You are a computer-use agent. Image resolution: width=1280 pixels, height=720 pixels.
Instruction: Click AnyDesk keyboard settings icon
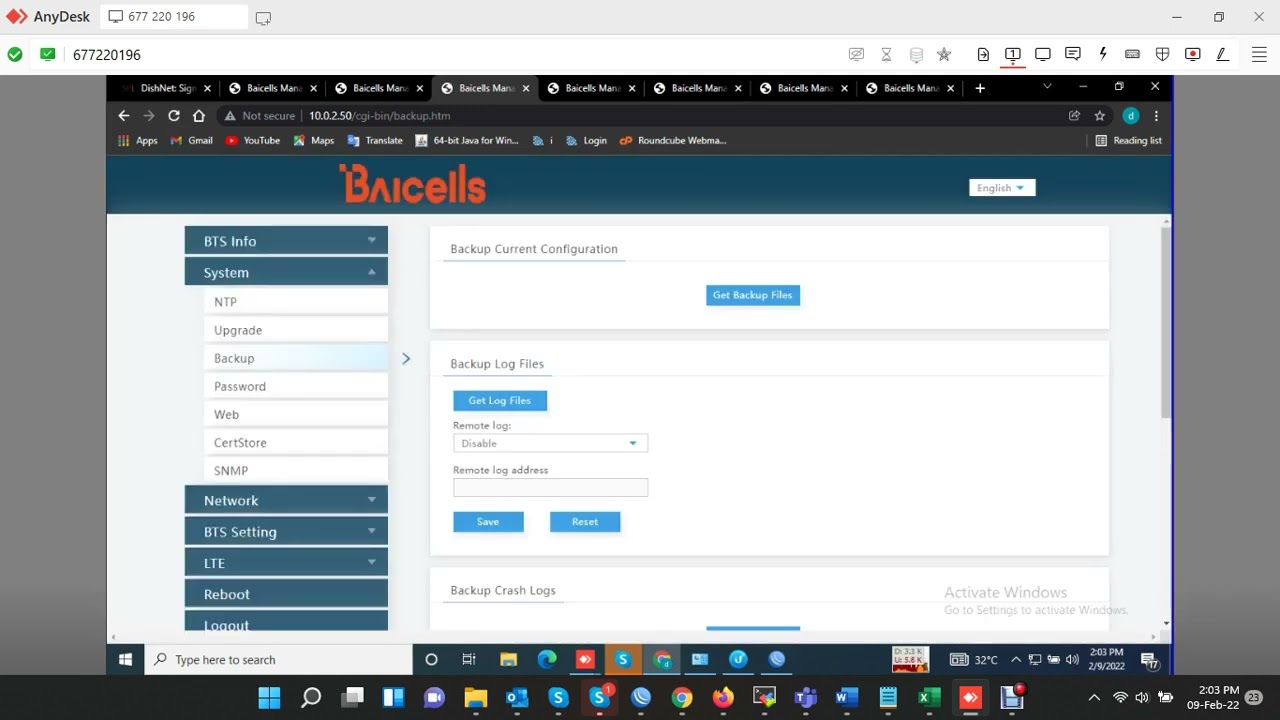pos(1132,54)
